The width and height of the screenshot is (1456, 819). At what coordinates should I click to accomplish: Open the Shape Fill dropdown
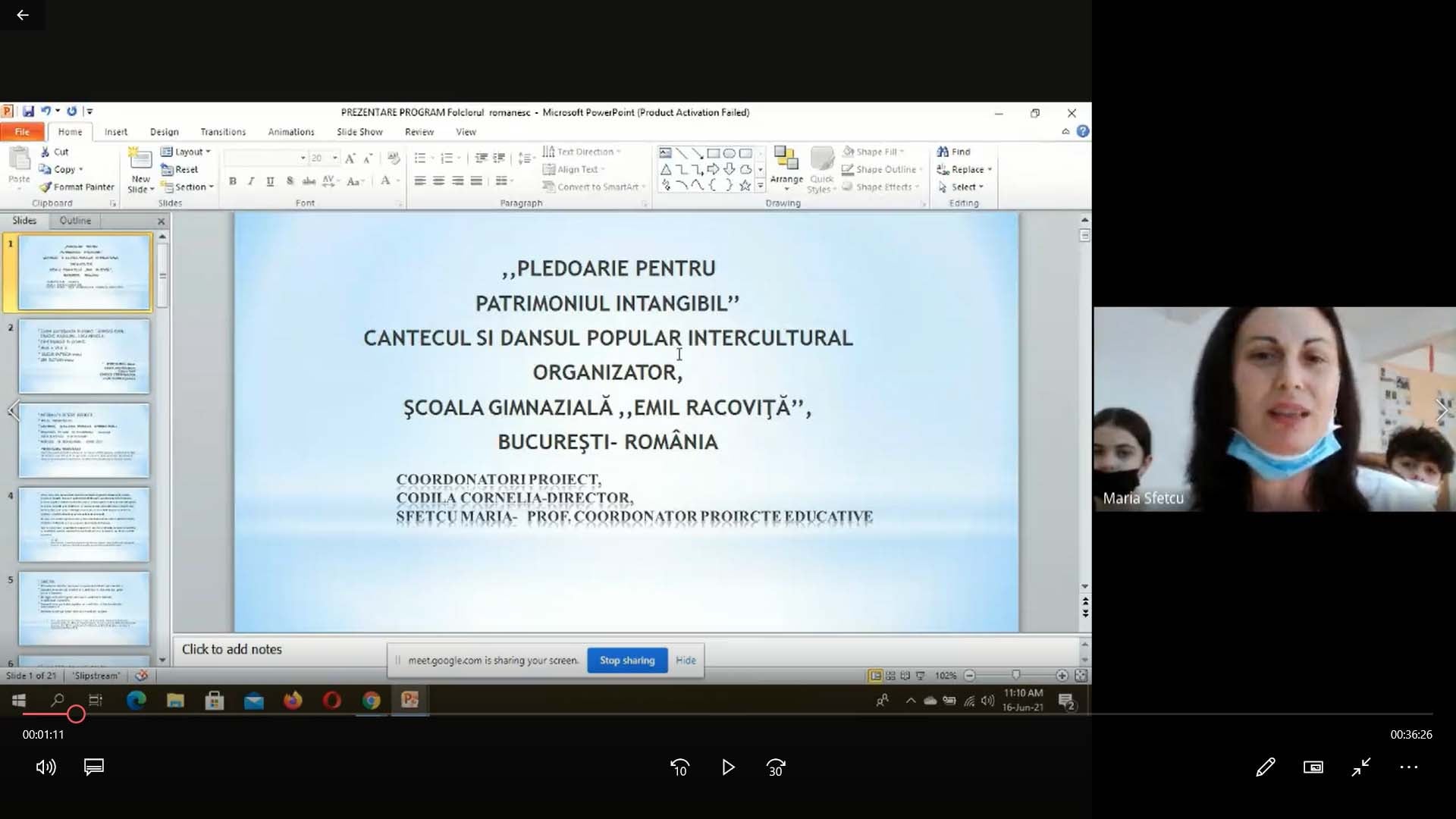tap(874, 152)
